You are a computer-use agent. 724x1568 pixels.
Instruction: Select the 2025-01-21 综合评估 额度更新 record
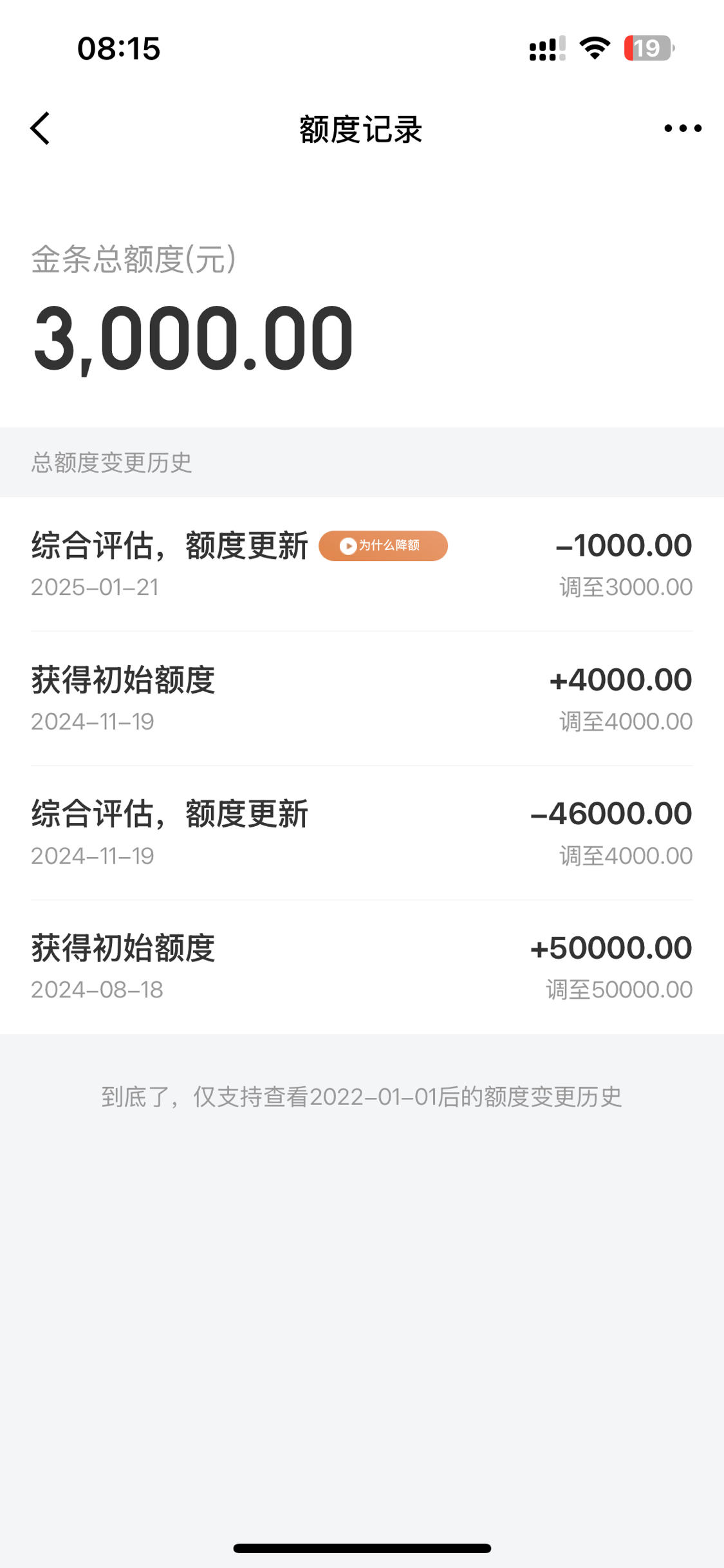[362, 564]
